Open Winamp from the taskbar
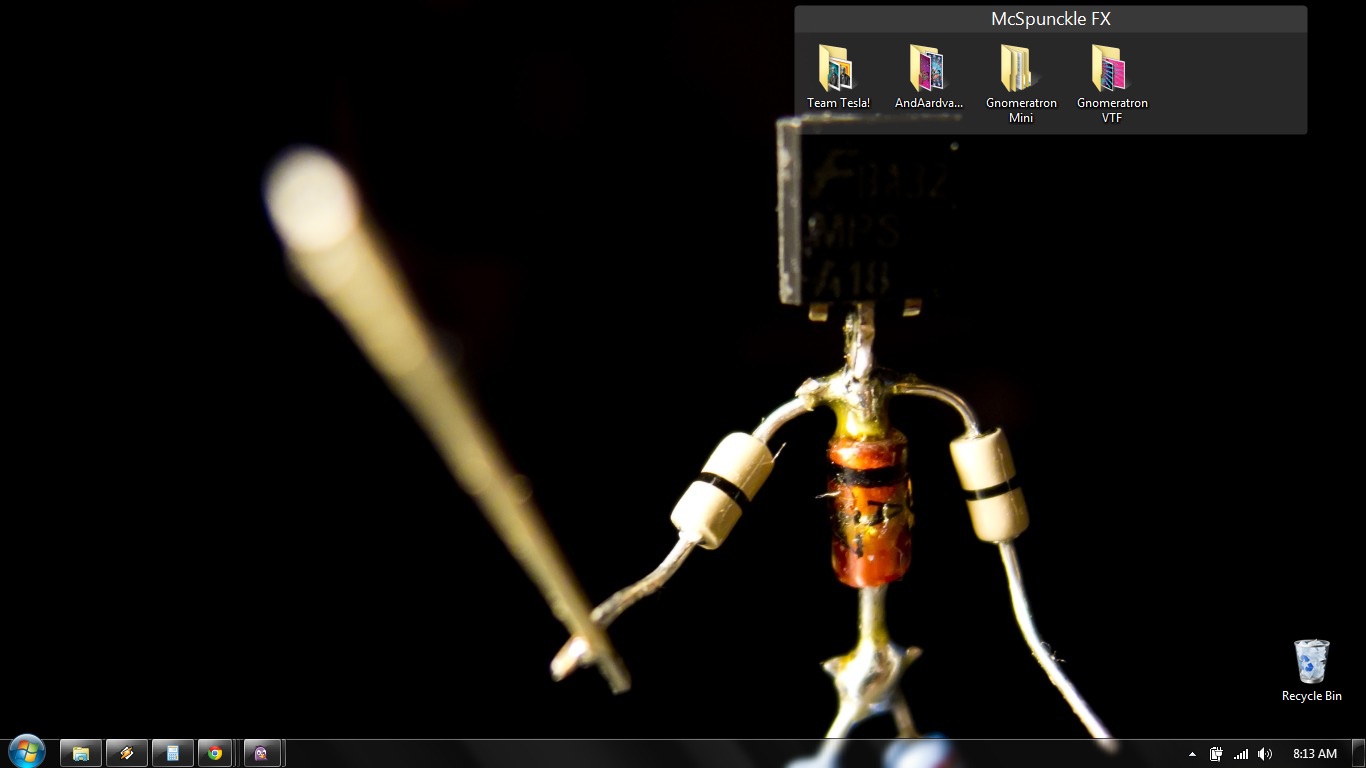Image resolution: width=1366 pixels, height=768 pixels. (127, 753)
